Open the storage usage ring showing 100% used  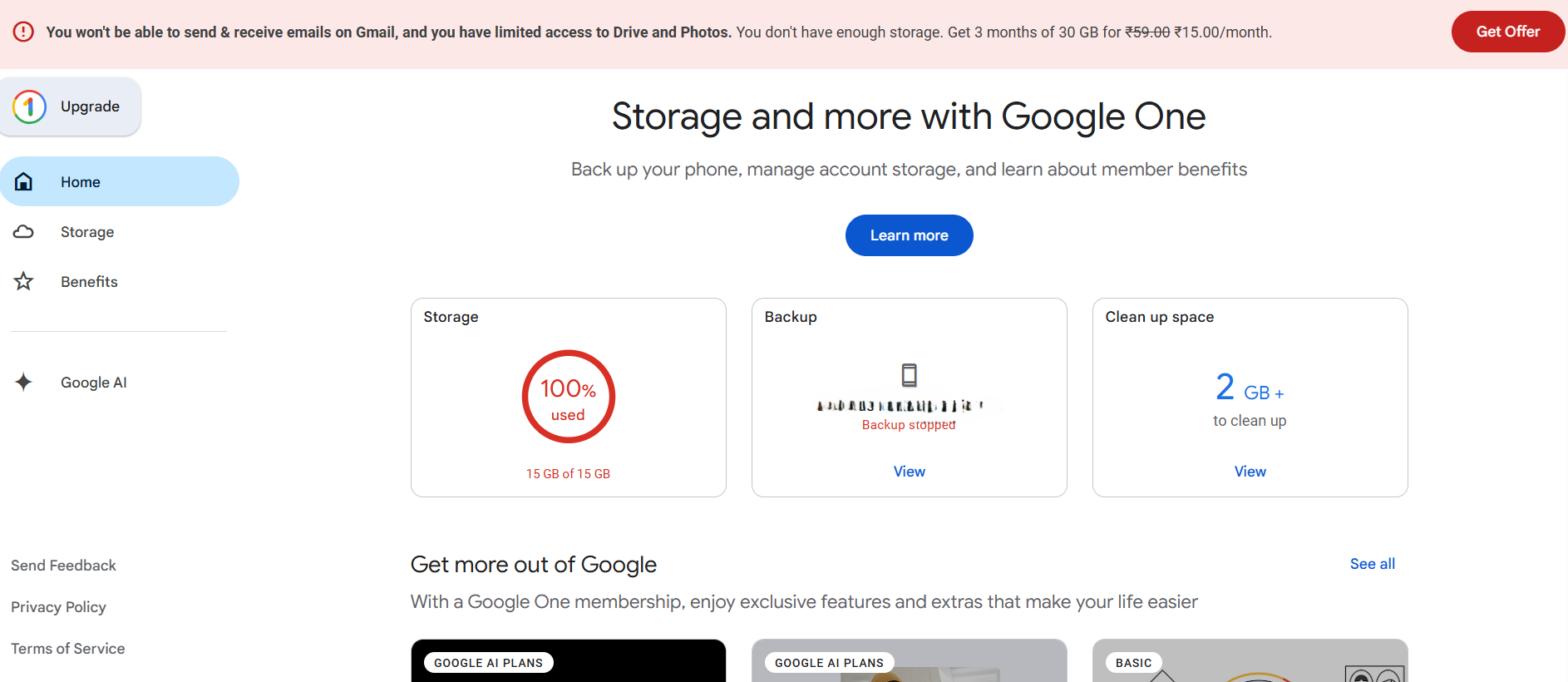pyautogui.click(x=568, y=397)
